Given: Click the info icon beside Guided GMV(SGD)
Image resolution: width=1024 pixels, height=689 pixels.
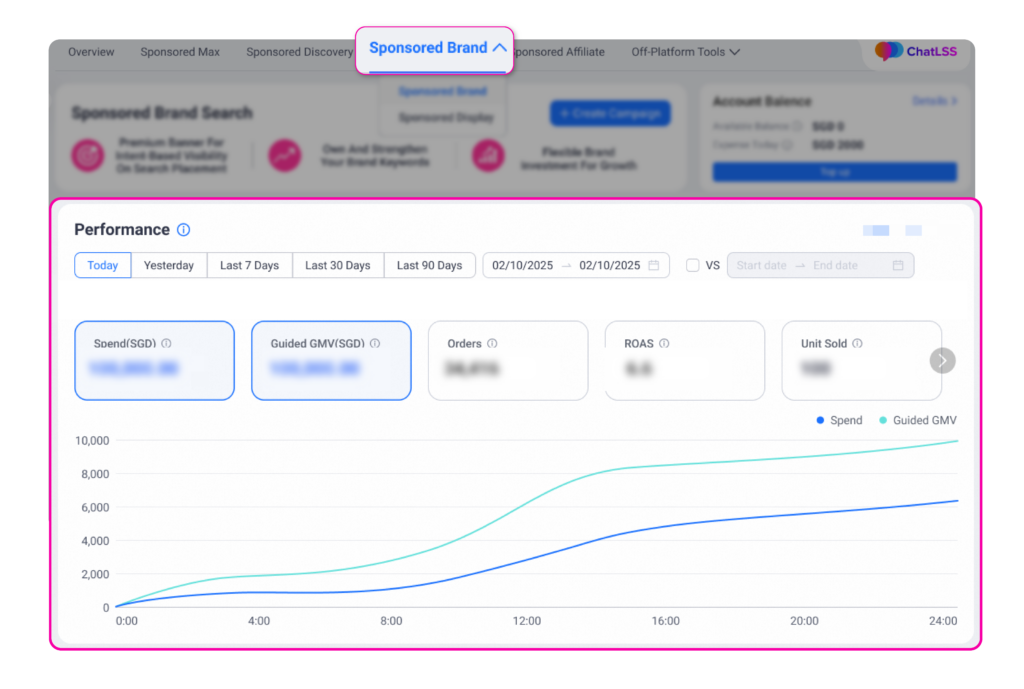Looking at the screenshot, I should pyautogui.click(x=375, y=343).
